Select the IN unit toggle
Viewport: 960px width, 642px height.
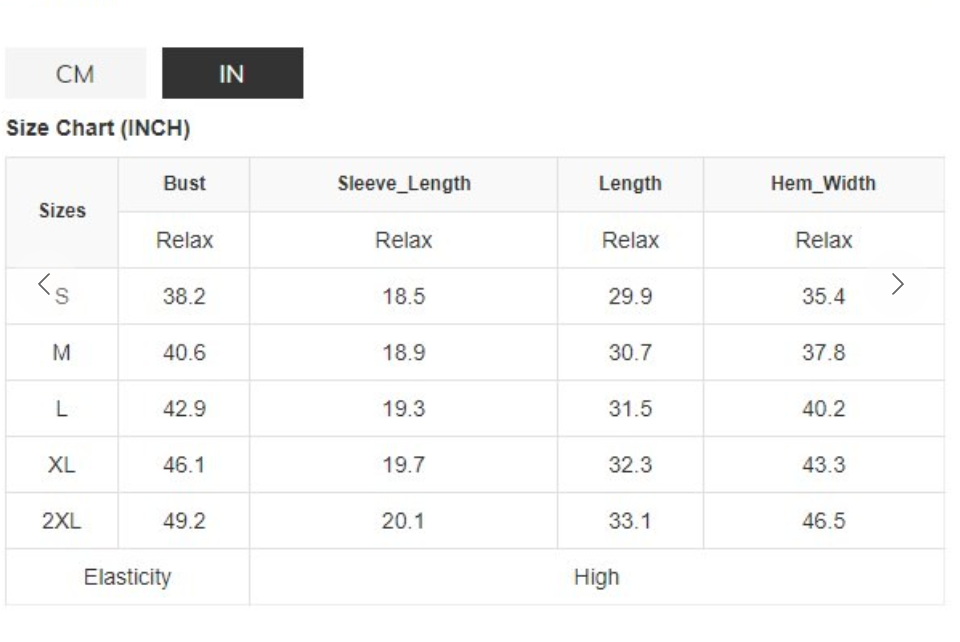pos(232,74)
